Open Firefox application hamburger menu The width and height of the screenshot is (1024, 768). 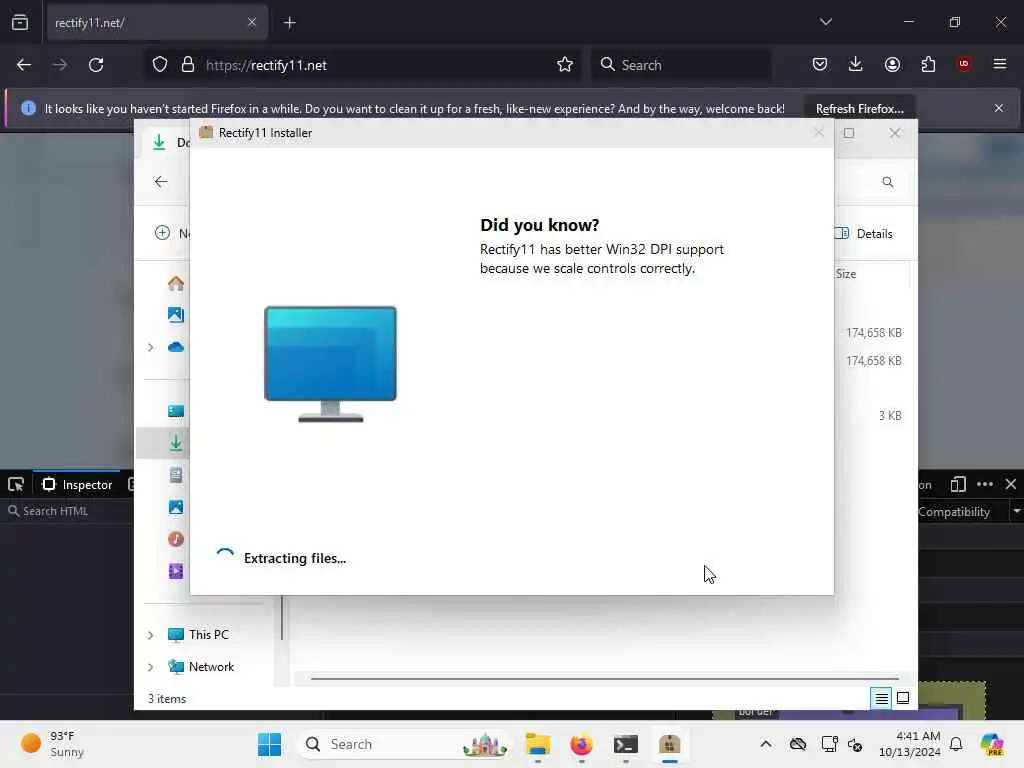point(1000,64)
